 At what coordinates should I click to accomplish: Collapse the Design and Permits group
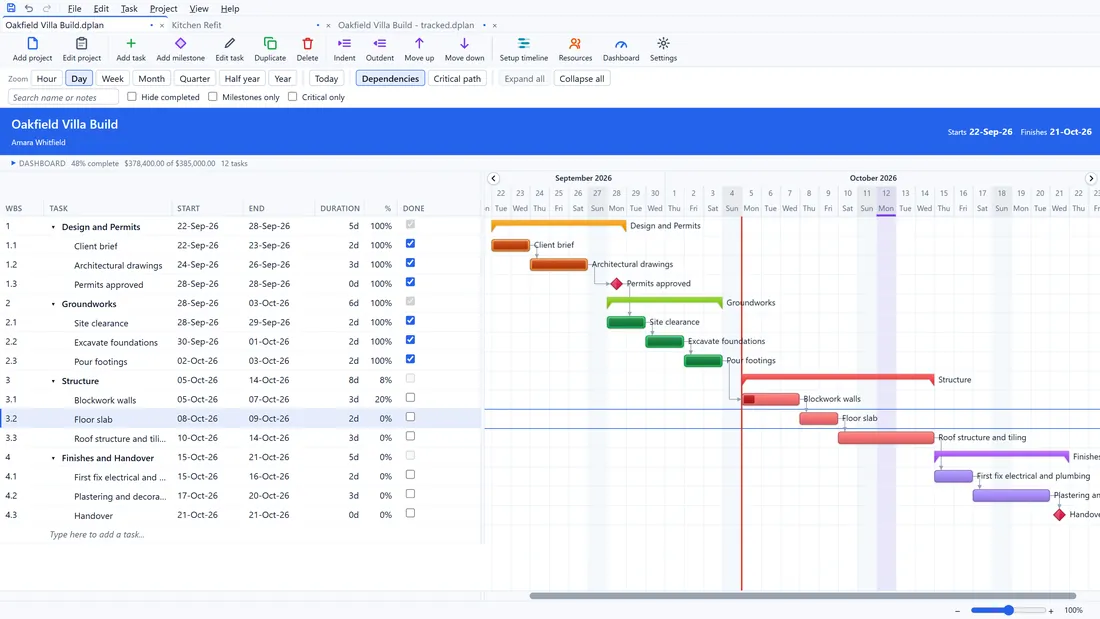pyautogui.click(x=53, y=227)
